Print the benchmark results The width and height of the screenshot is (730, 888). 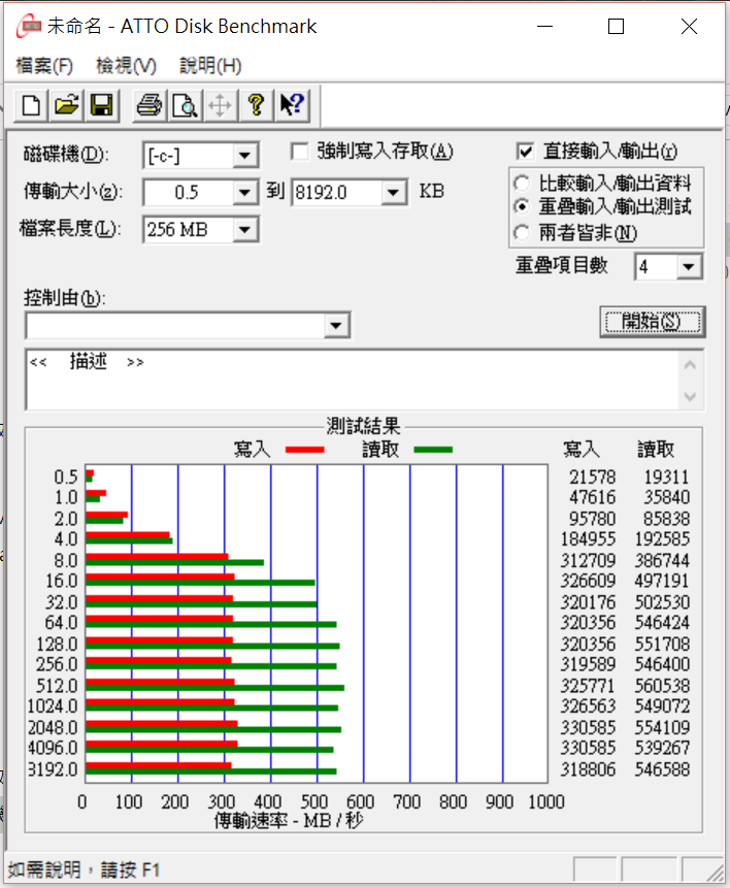coord(150,106)
